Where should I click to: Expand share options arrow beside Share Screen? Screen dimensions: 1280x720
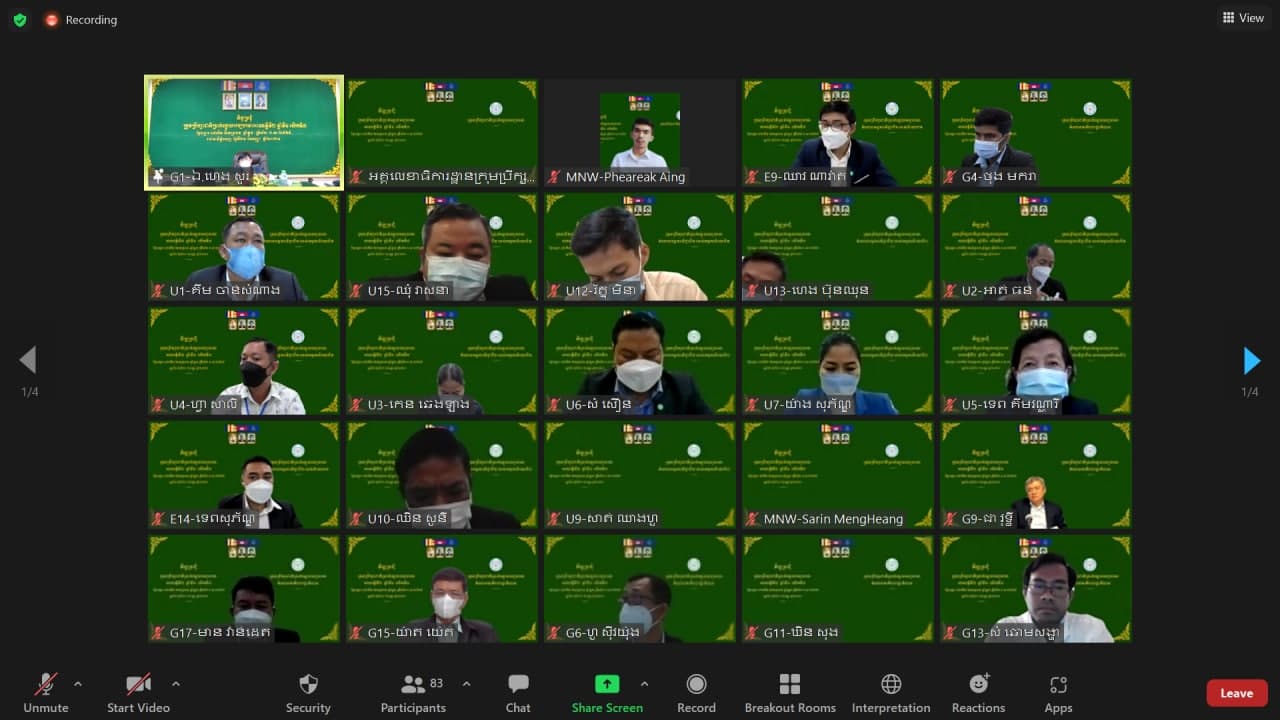click(x=644, y=684)
